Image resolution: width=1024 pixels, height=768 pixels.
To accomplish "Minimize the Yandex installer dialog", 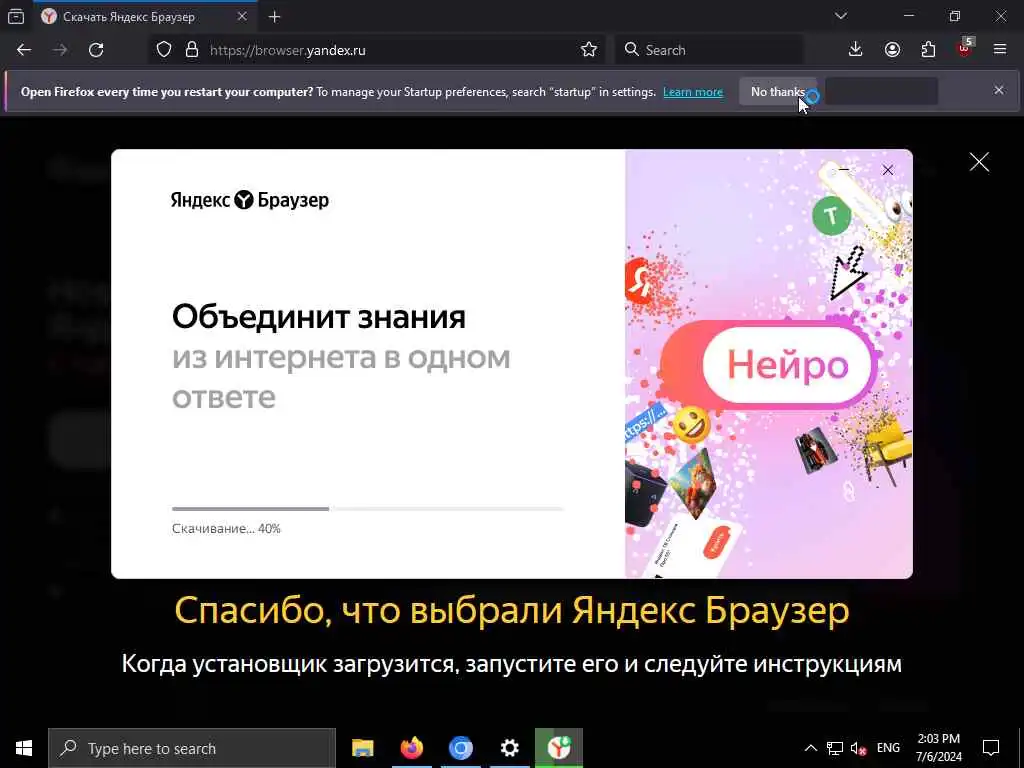I will click(844, 170).
